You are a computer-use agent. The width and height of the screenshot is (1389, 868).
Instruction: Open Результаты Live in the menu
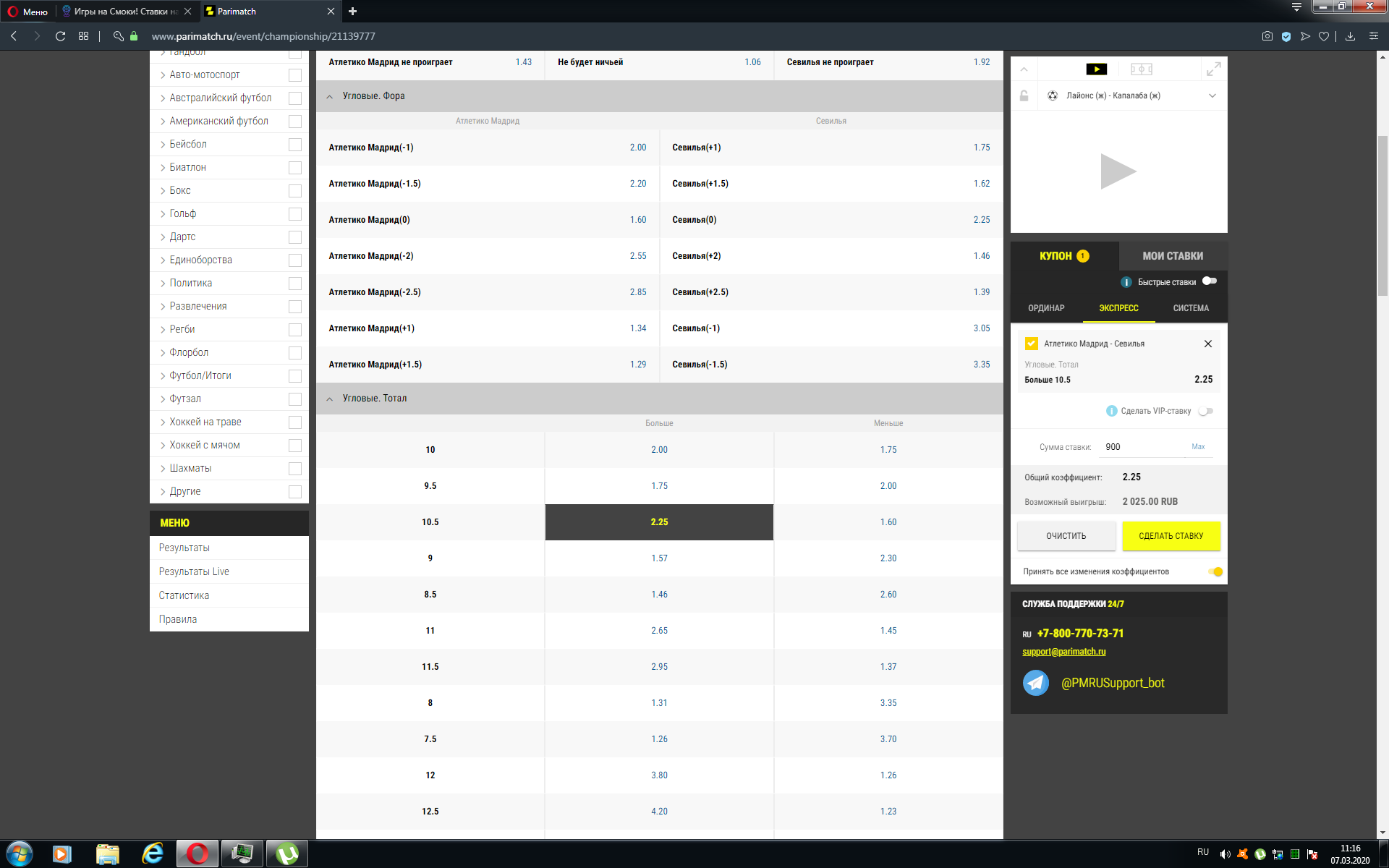pos(194,571)
